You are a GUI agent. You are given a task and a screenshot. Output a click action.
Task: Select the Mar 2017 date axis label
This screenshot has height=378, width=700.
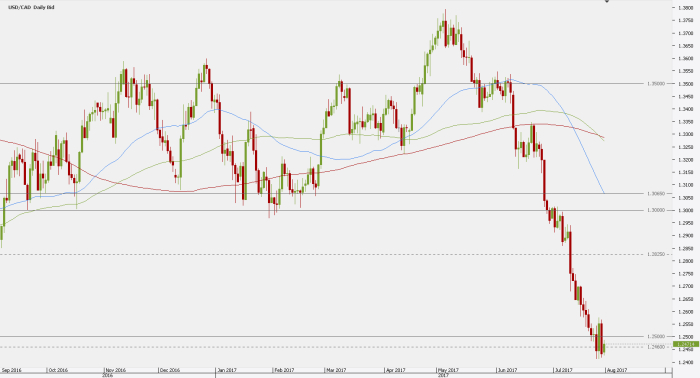[x=336, y=370]
